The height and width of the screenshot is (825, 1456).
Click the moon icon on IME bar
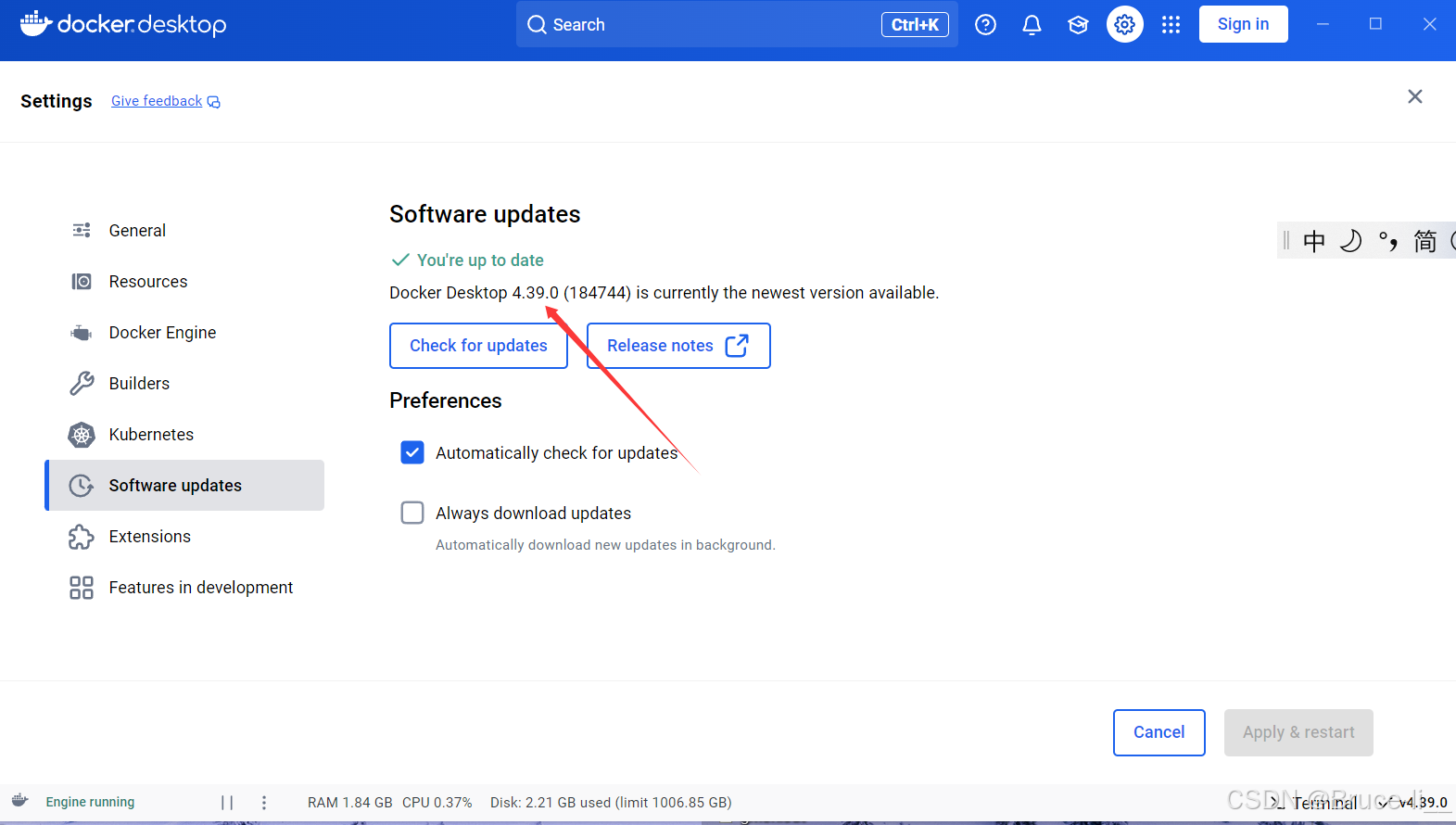click(1351, 241)
